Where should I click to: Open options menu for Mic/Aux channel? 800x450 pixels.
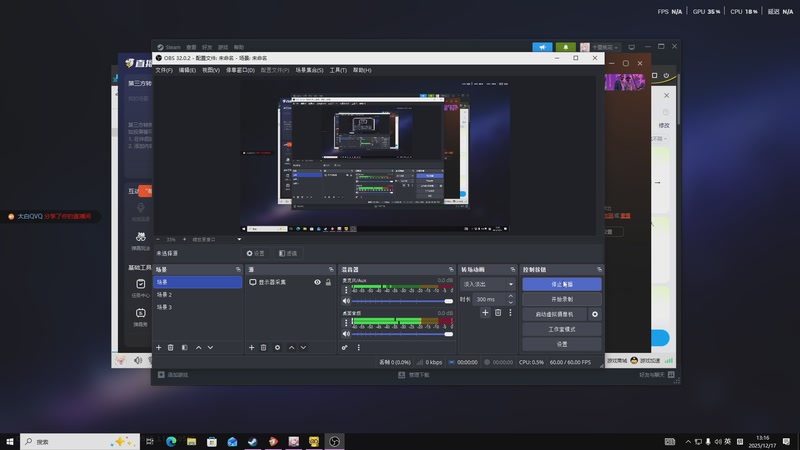[x=346, y=290]
